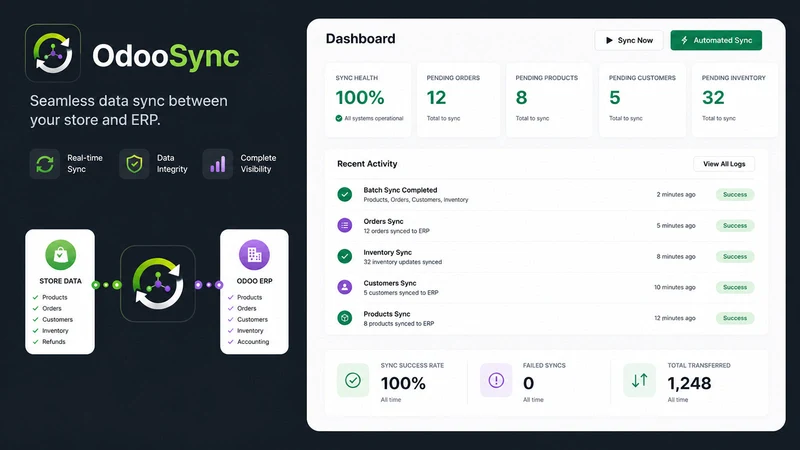Click the Customers Sync entry title
Viewport: 800px width, 450px height.
(390, 283)
